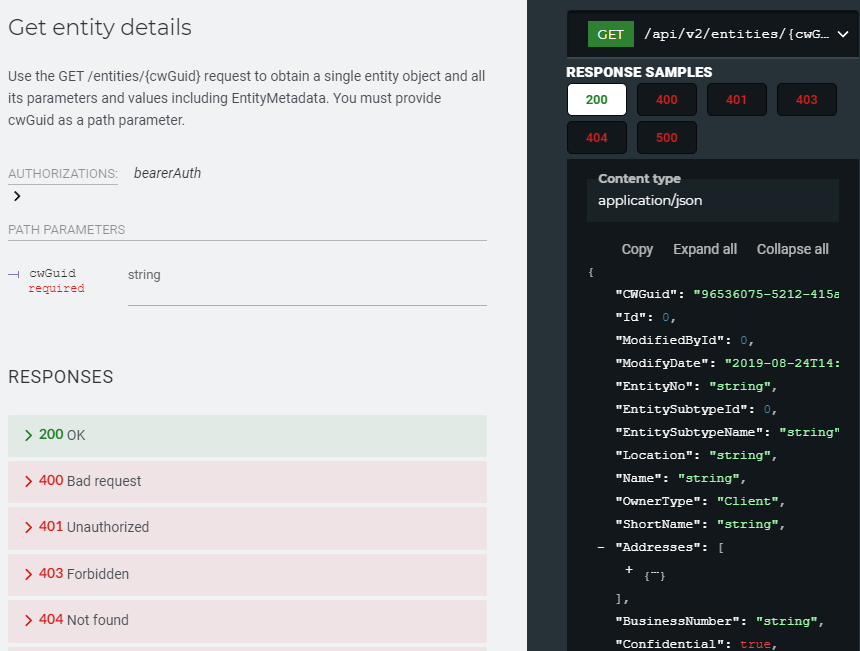Open the 500 response sample tab
Screen dimensions: 860x651
[666, 138]
